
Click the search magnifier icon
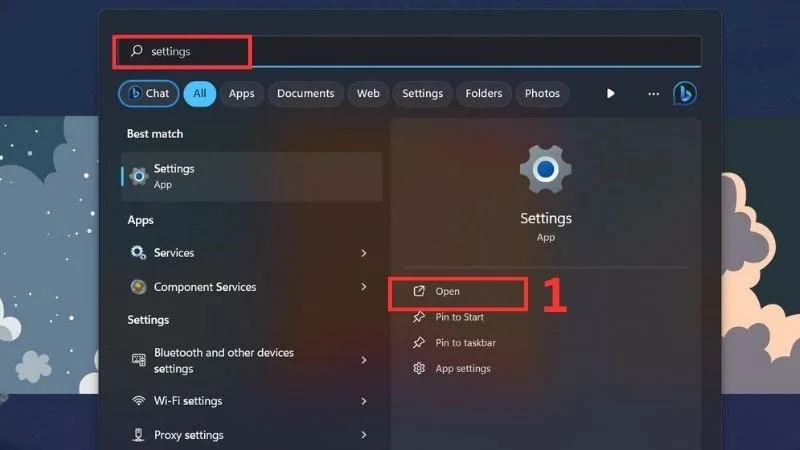coord(136,51)
